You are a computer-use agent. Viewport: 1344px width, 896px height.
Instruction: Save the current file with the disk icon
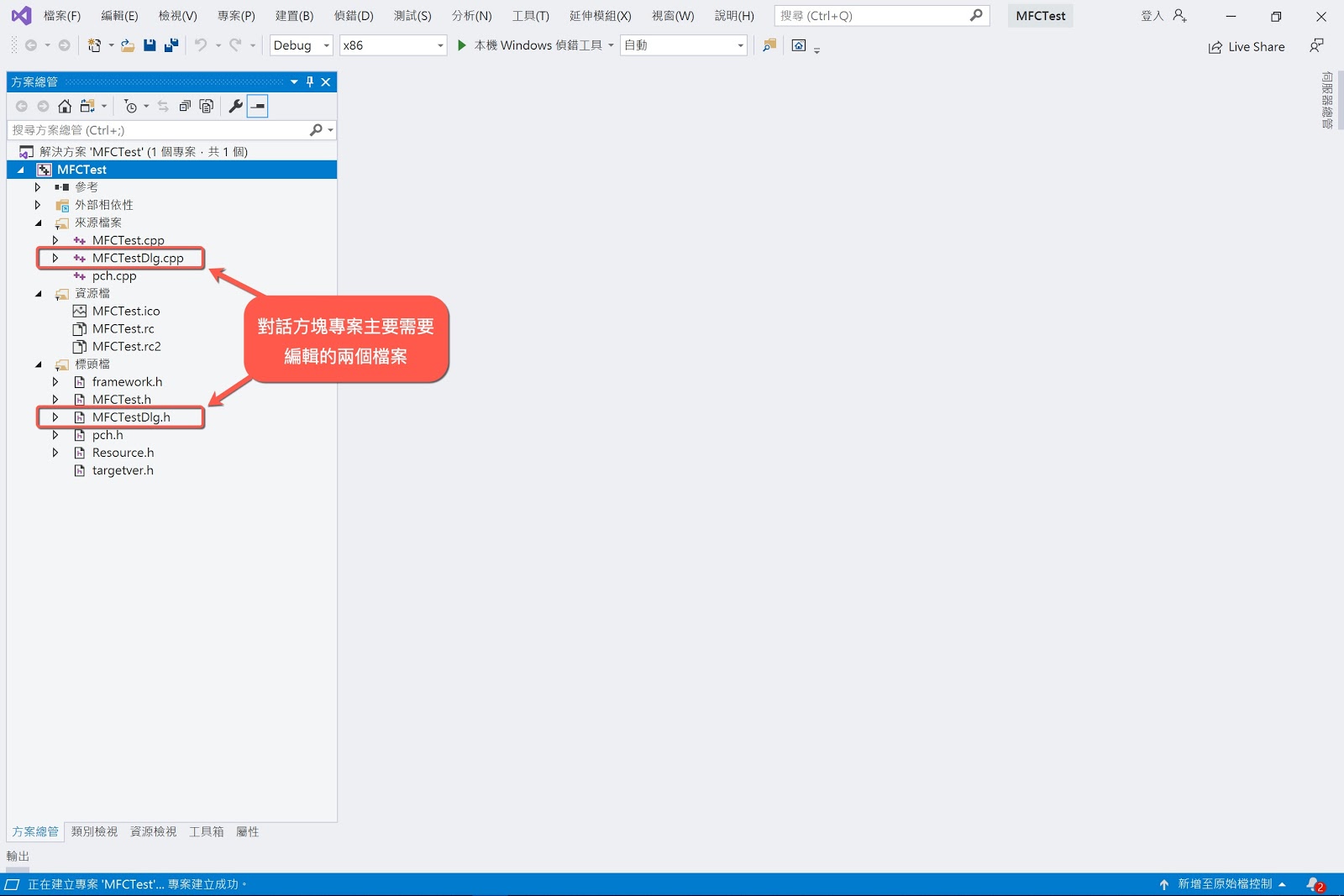pyautogui.click(x=150, y=45)
